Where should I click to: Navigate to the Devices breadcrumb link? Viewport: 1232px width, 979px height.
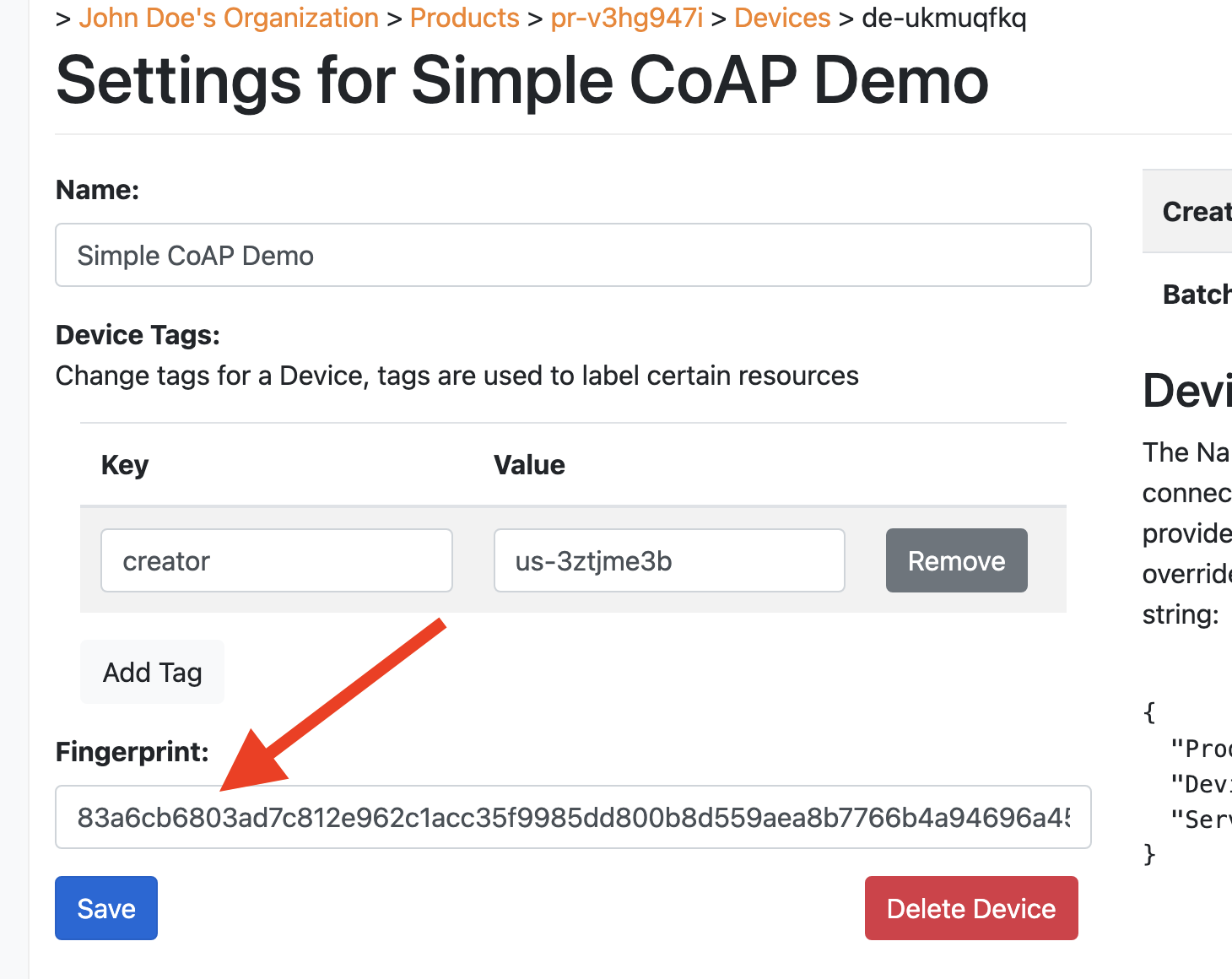(782, 18)
